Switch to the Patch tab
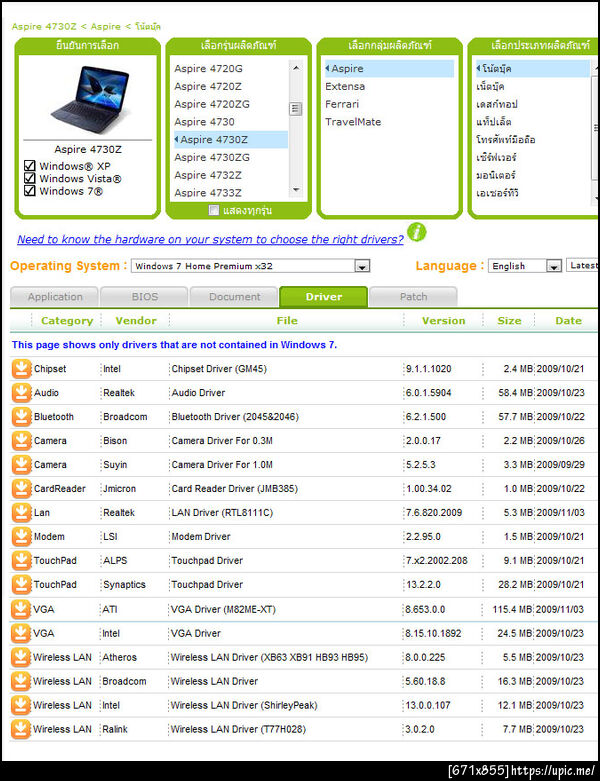 coord(413,297)
